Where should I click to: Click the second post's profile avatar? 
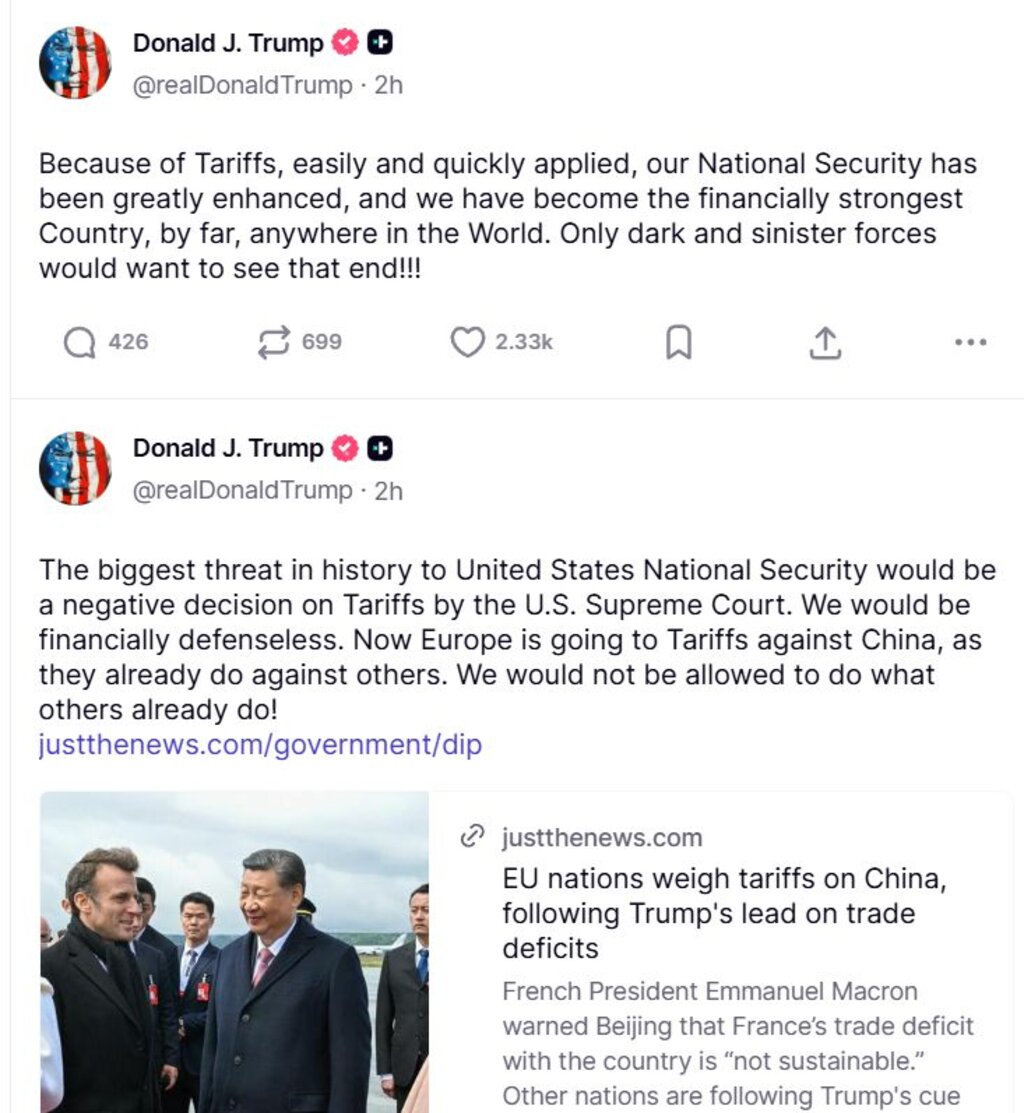click(75, 467)
